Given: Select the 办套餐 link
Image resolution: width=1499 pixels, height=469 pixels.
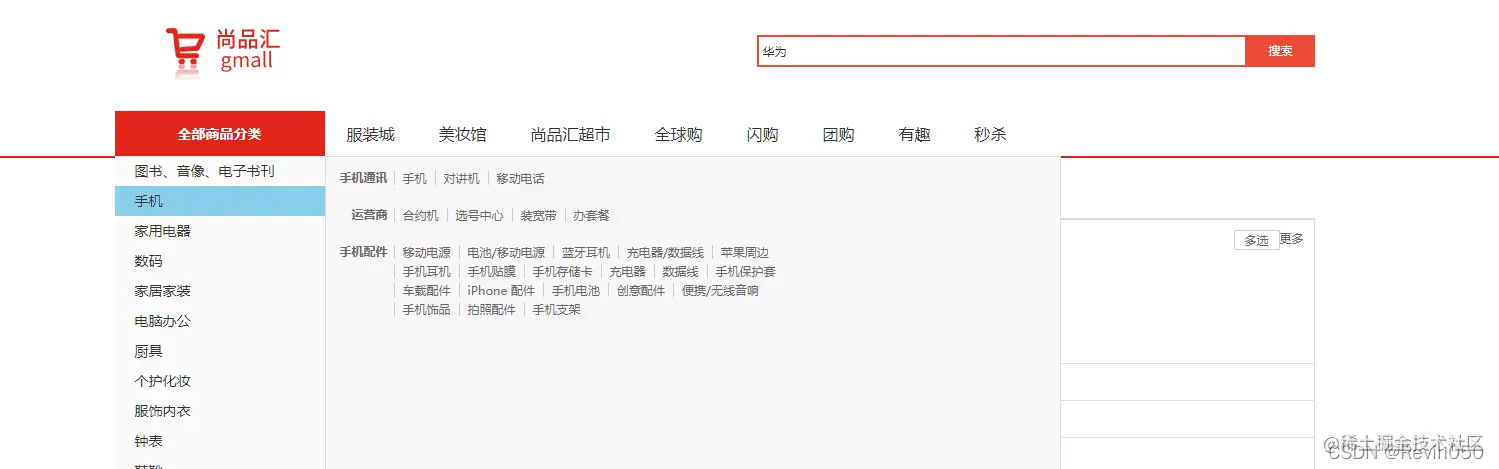Looking at the screenshot, I should [x=592, y=215].
